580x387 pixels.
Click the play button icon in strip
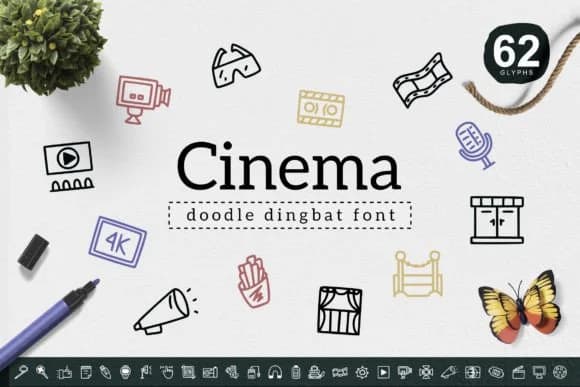[383, 372]
